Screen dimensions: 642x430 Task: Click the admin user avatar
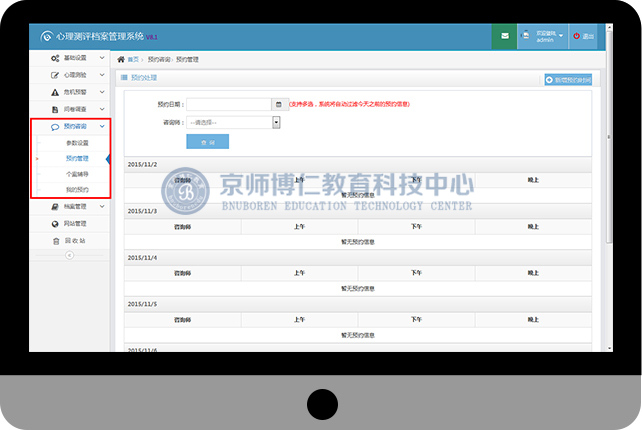pos(525,36)
